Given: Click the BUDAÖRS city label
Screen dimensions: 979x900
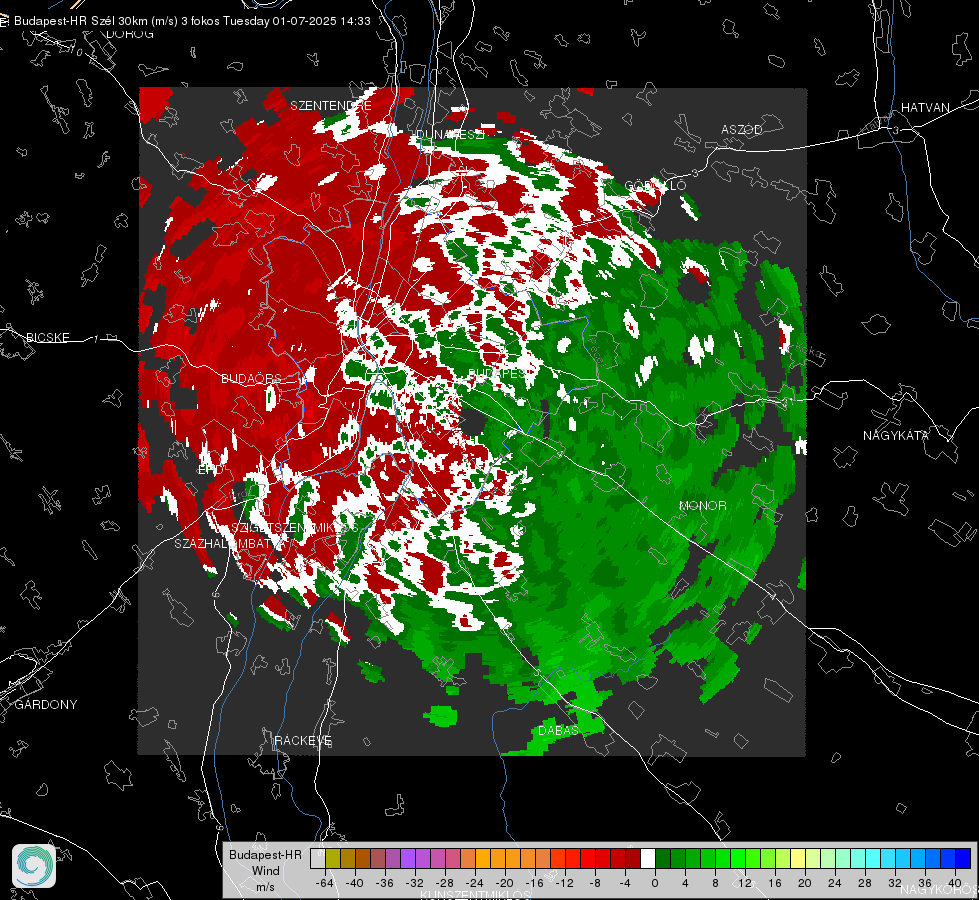Looking at the screenshot, I should coord(251,378).
